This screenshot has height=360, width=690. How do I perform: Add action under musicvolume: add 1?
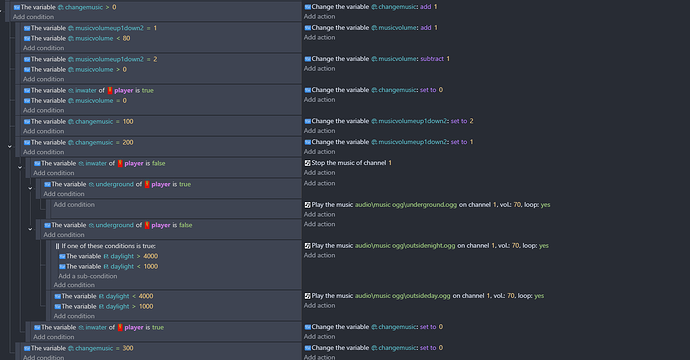(x=319, y=38)
